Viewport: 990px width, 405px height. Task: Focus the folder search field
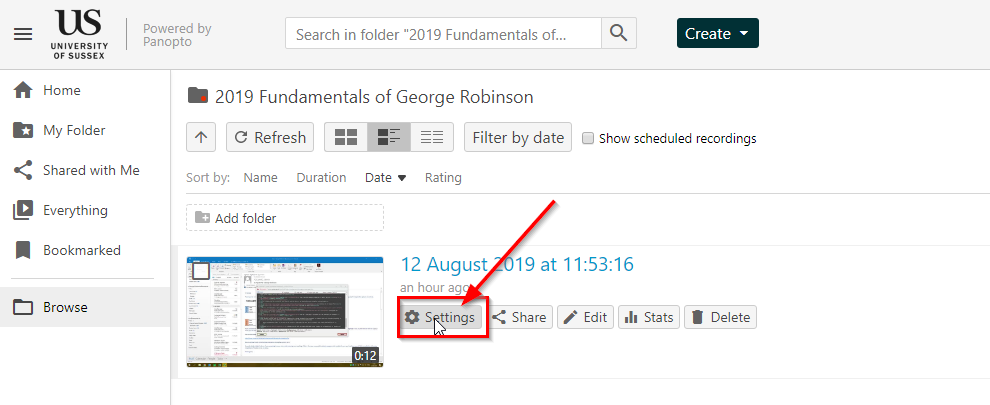tap(443, 33)
